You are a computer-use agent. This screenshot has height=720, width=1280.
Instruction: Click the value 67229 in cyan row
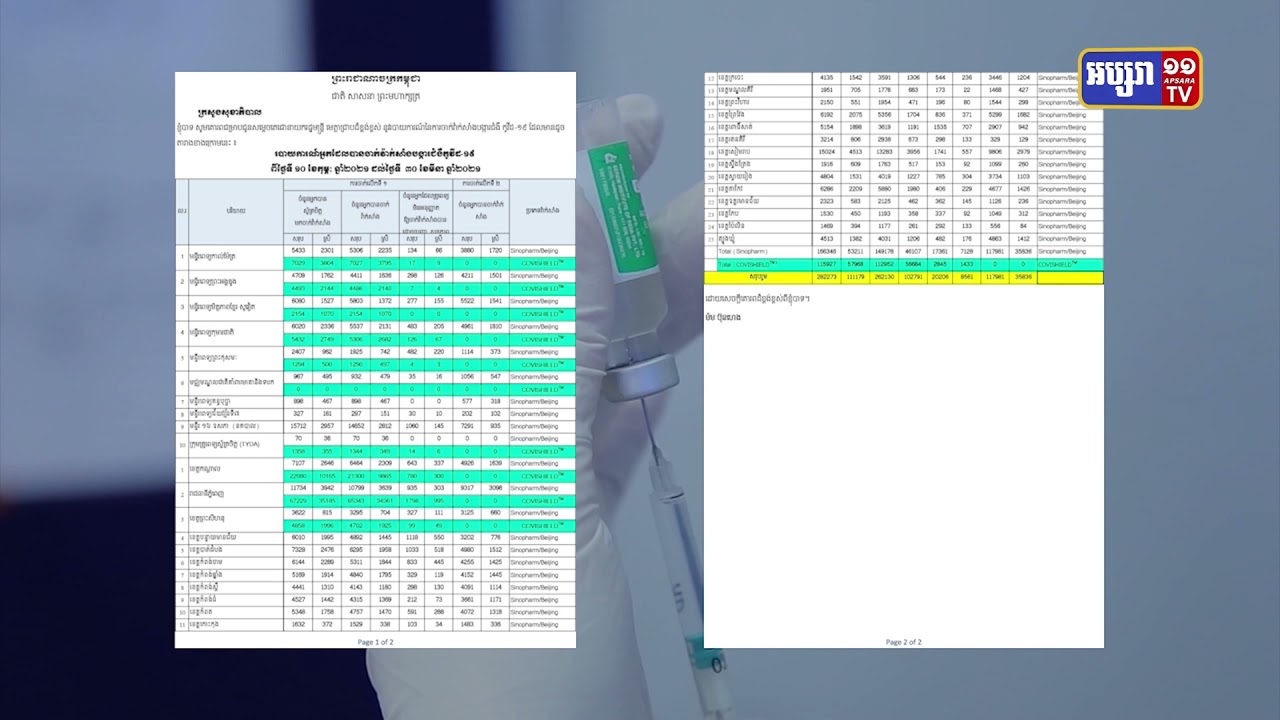point(298,501)
